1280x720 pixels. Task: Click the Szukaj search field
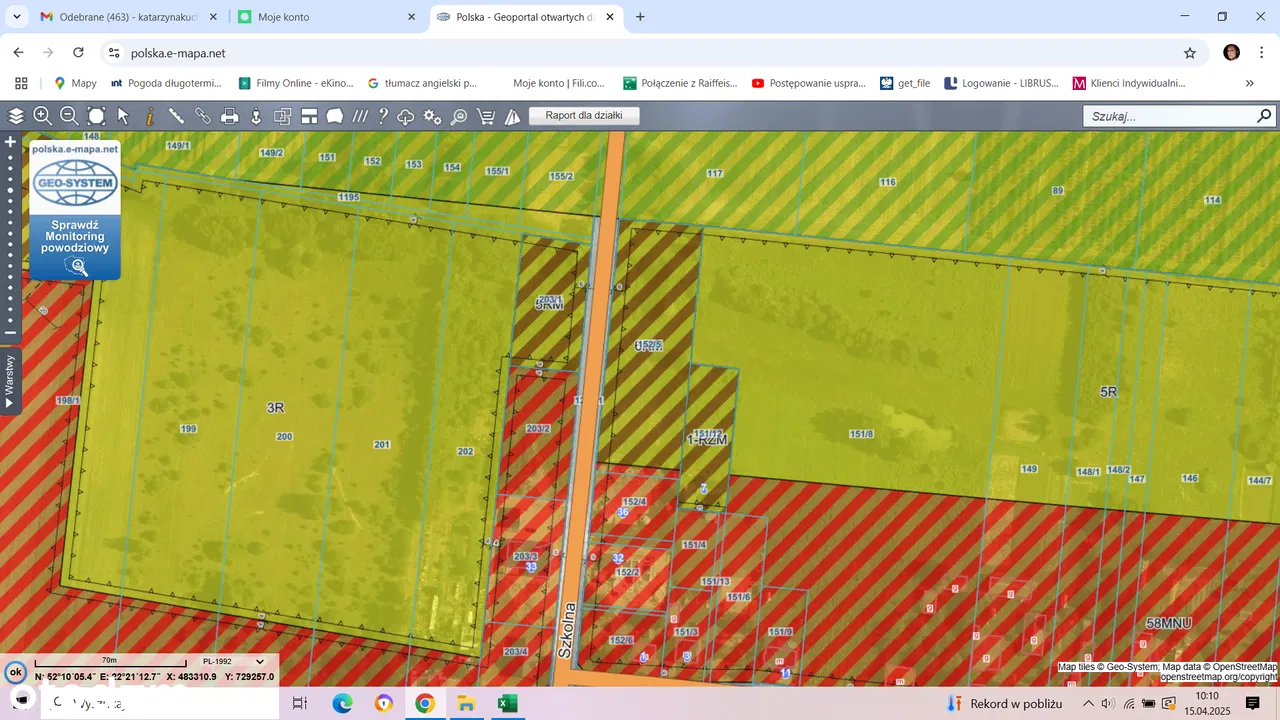pos(1168,116)
